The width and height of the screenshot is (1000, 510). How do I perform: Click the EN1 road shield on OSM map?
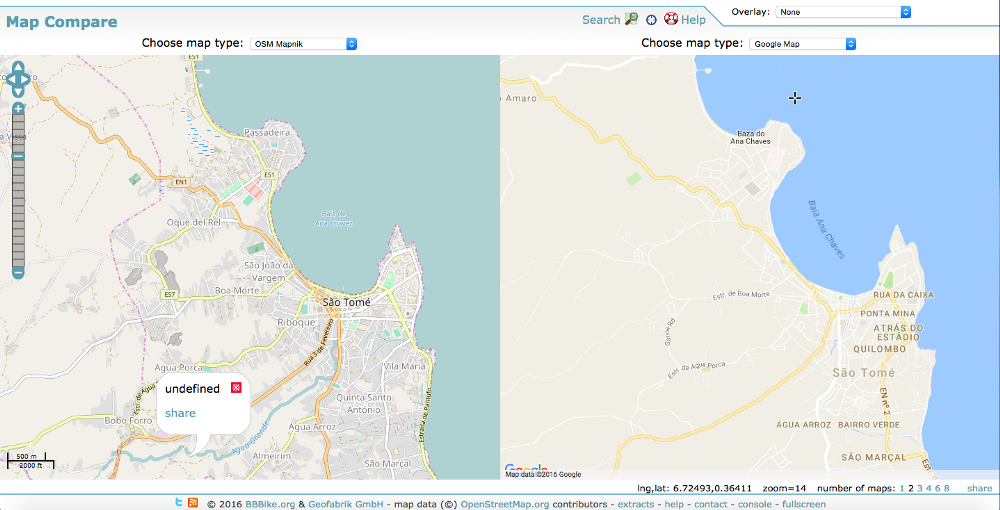click(x=182, y=182)
